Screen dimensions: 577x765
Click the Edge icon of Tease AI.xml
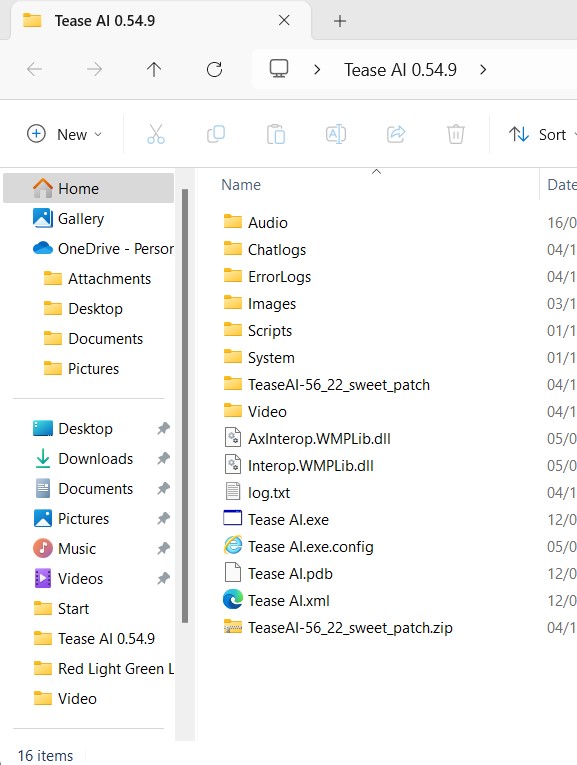coord(233,600)
